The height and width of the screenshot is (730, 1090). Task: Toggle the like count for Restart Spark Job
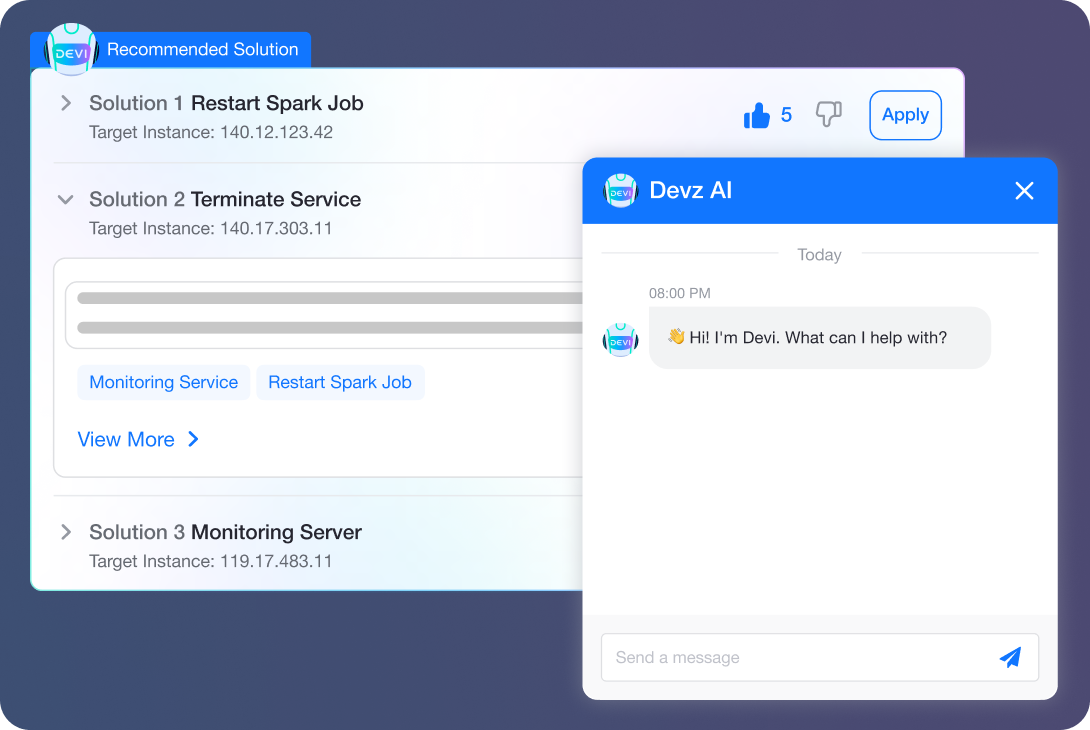[x=786, y=115]
